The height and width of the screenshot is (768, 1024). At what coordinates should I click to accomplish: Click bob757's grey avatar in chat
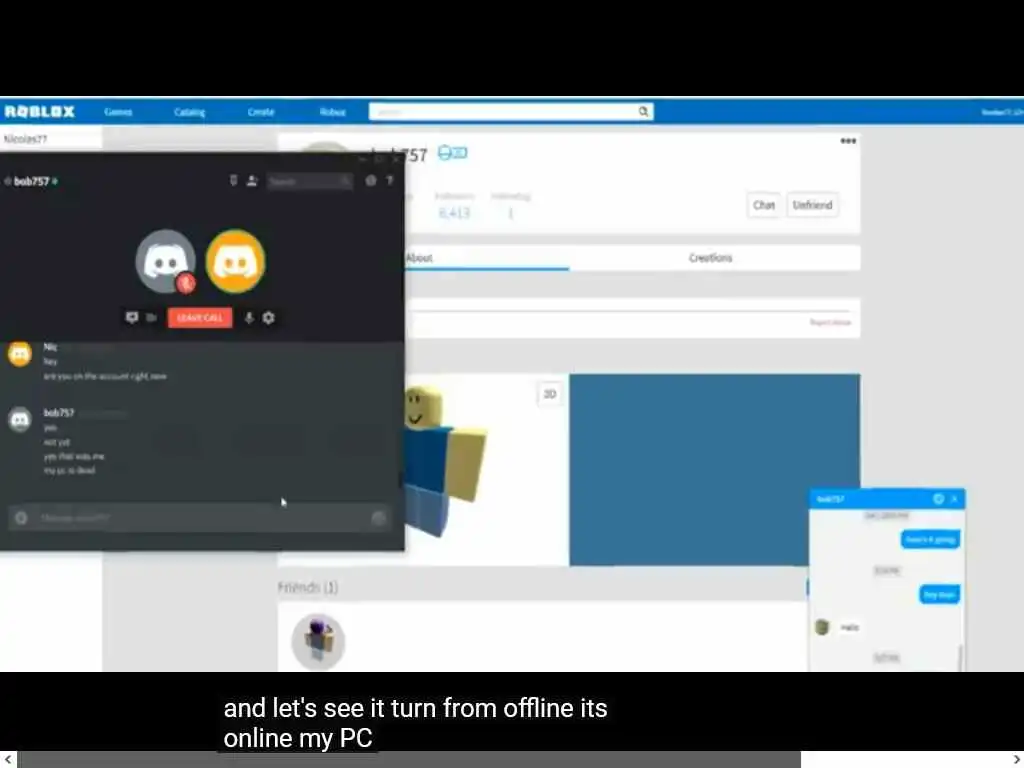20,419
